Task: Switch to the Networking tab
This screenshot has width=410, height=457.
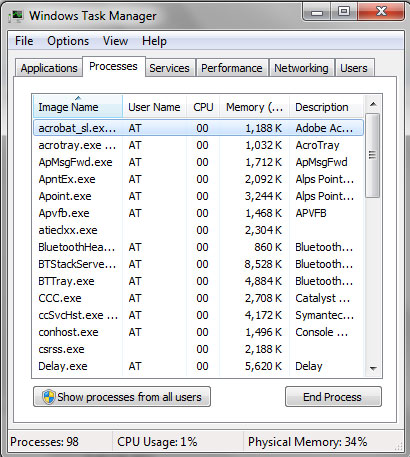Action: 301,68
